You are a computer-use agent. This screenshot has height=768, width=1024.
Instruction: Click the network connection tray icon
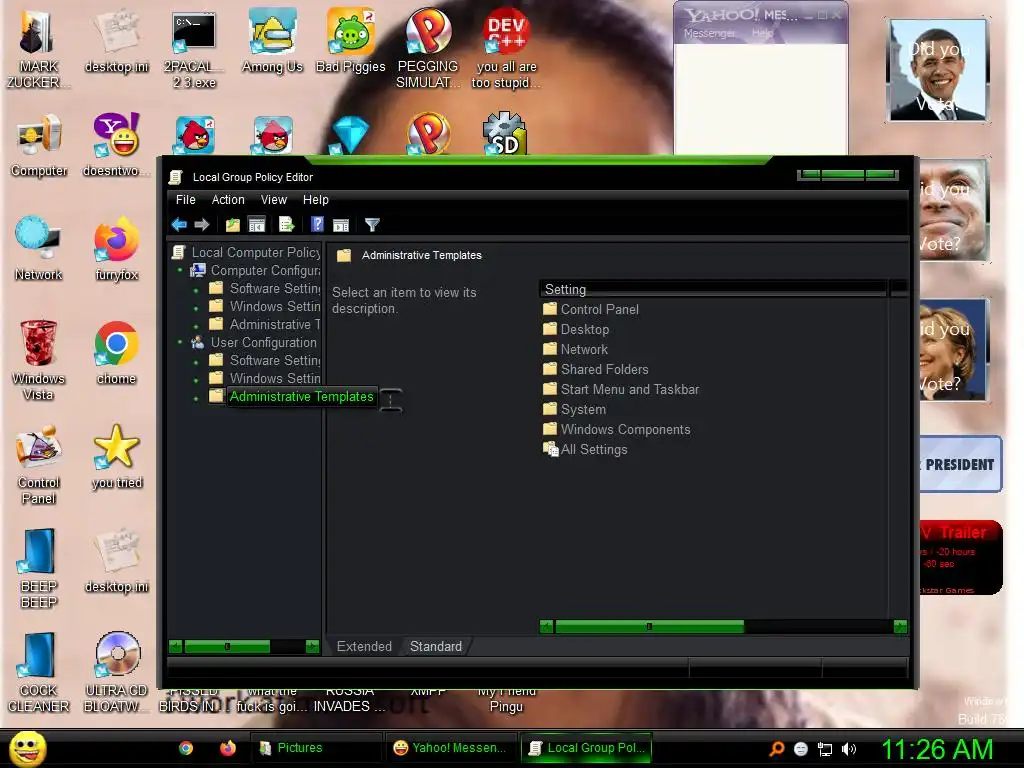(x=825, y=749)
